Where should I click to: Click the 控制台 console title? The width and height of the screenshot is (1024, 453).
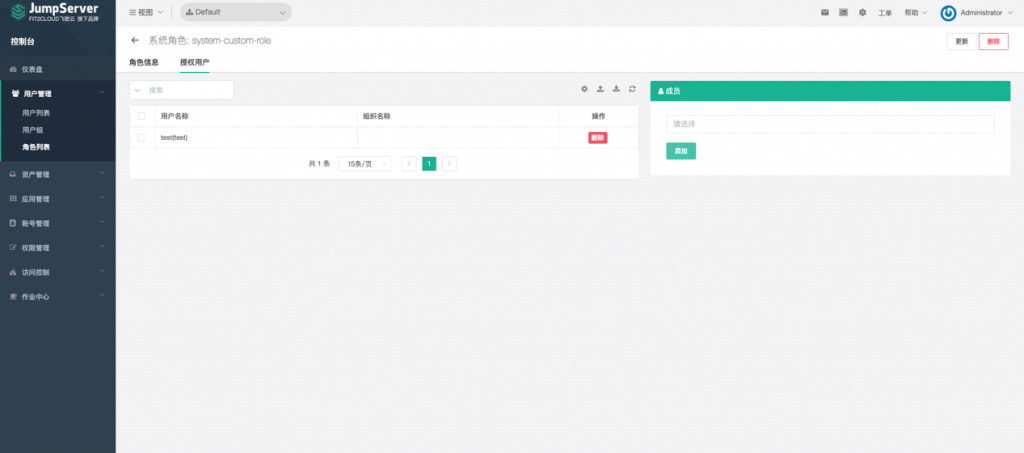(22, 42)
